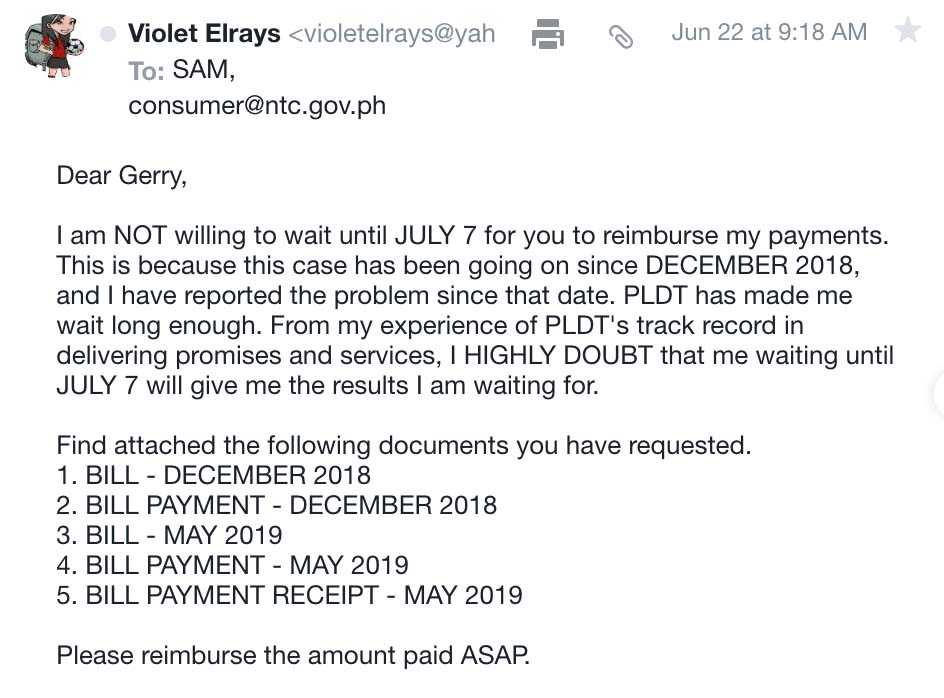Screen dimensions: 944x698
Task: Click the "Dear Gerry," greeting line
Action: pyautogui.click(x=121, y=175)
